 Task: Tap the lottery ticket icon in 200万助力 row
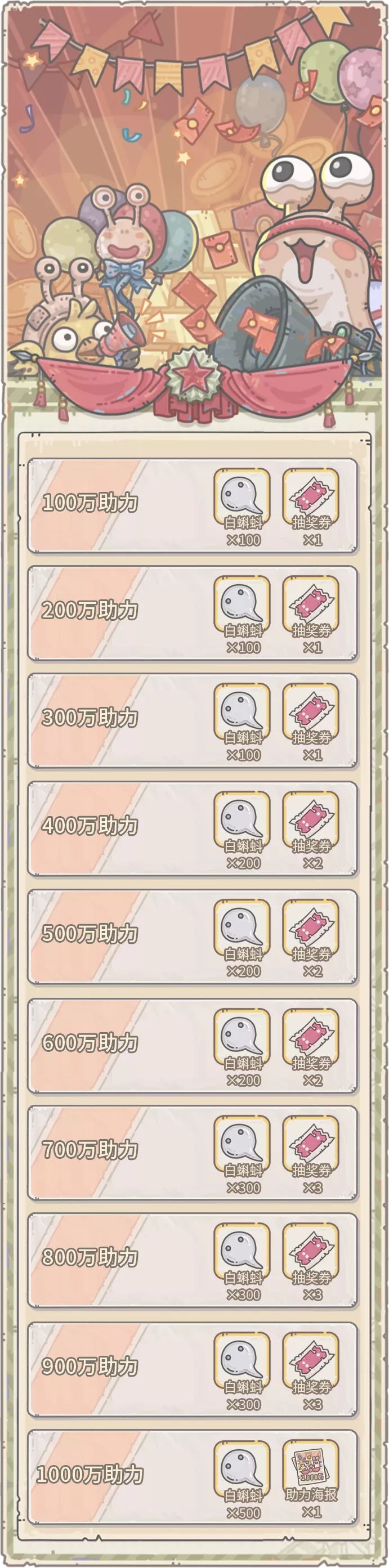click(311, 606)
